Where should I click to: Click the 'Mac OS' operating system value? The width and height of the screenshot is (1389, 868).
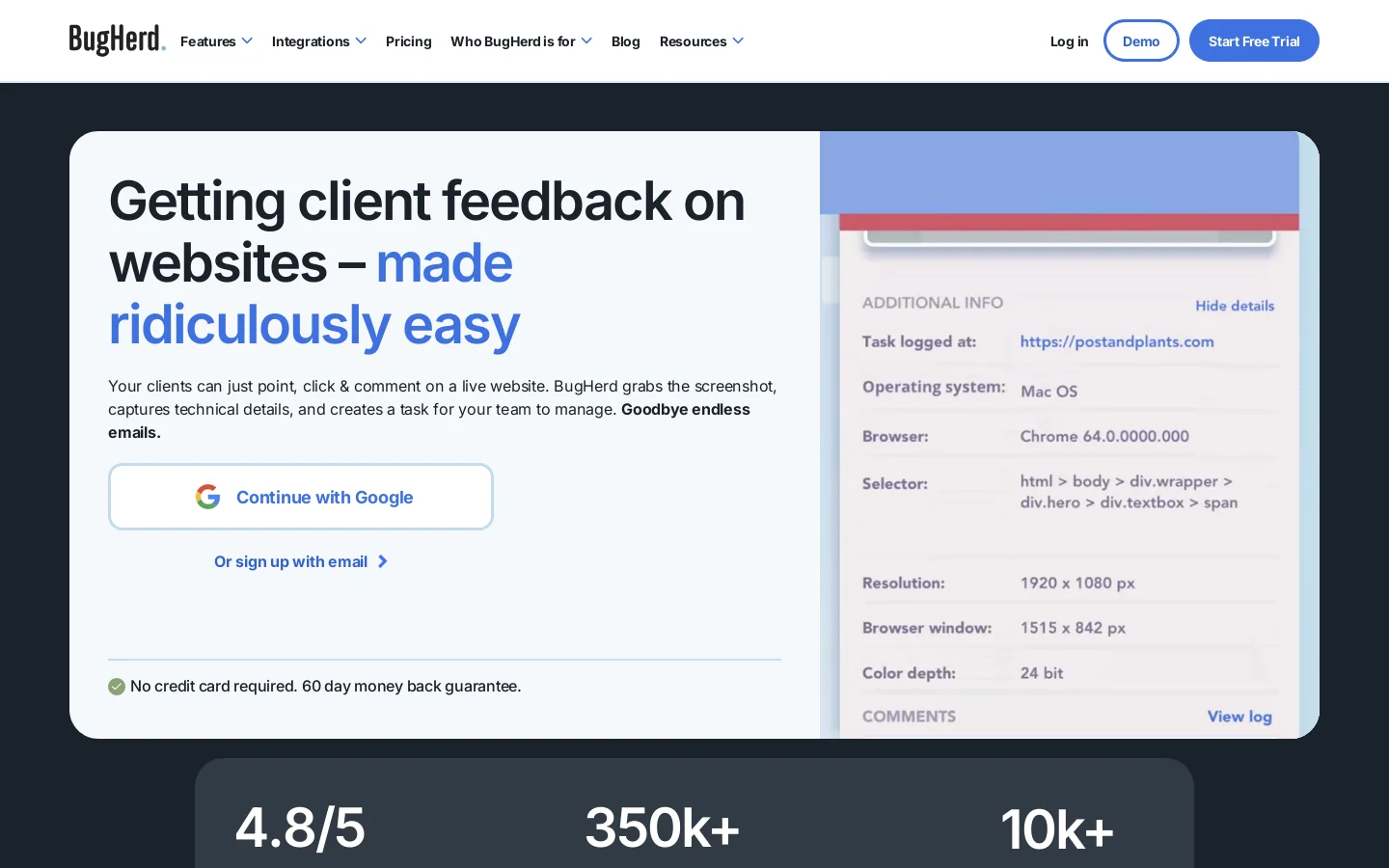[1049, 392]
